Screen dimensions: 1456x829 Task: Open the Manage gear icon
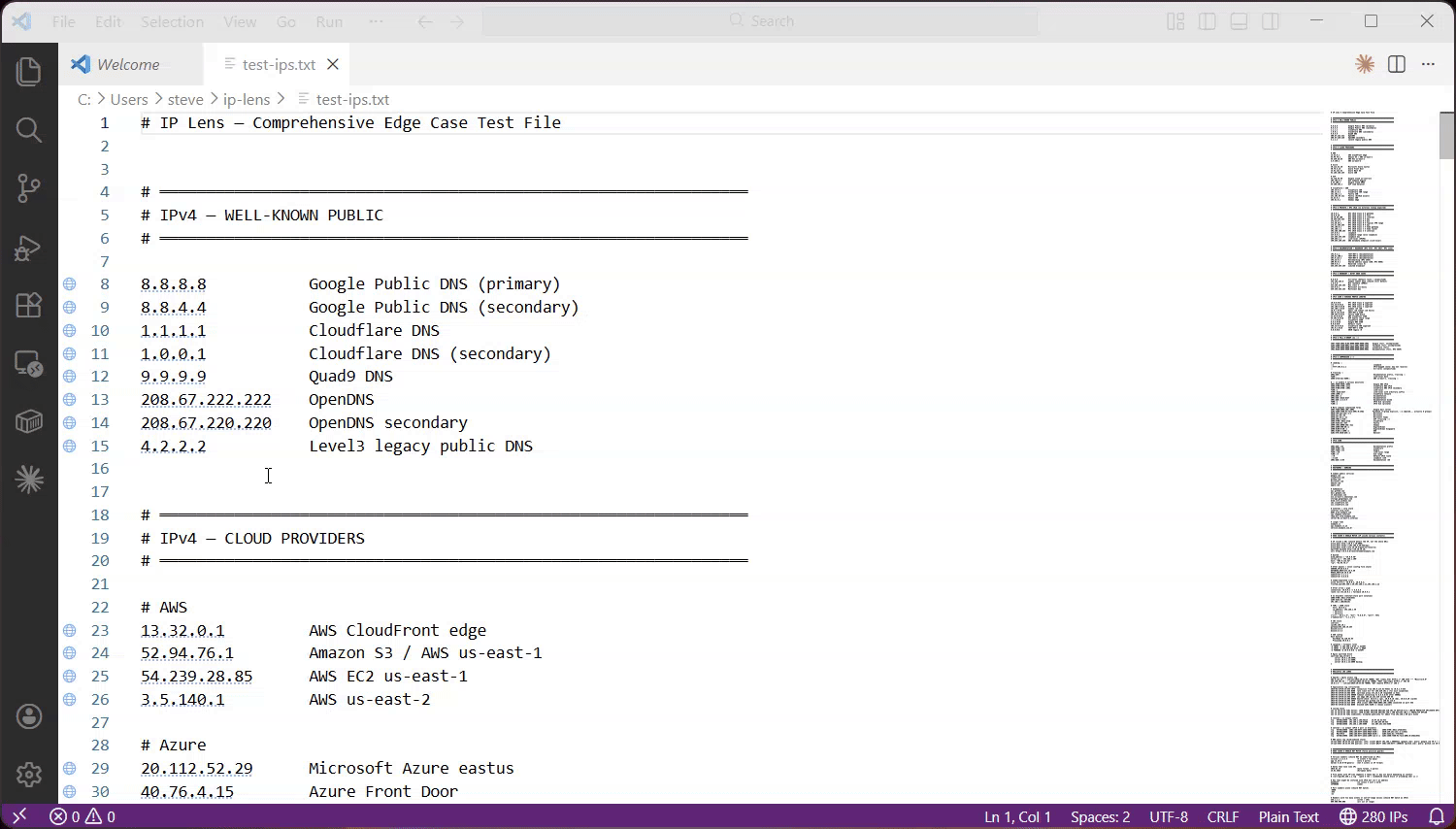[x=29, y=775]
